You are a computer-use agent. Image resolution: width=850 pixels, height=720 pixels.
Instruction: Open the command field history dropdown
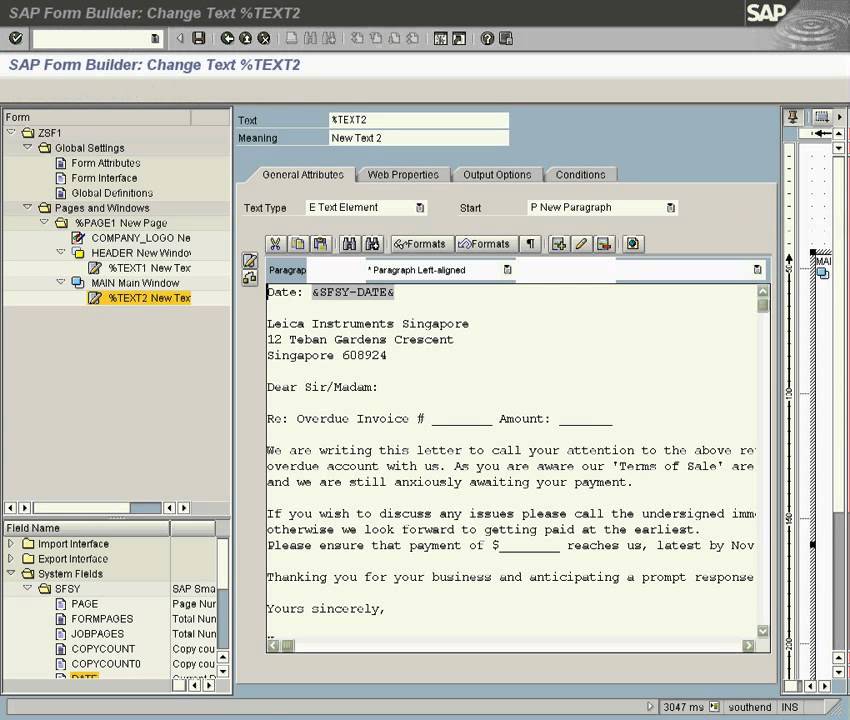point(155,38)
